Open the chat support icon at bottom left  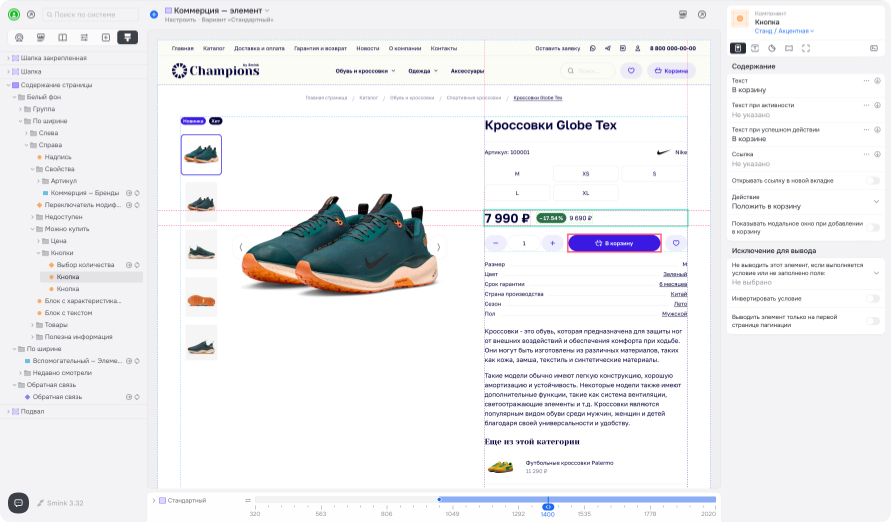click(x=18, y=503)
